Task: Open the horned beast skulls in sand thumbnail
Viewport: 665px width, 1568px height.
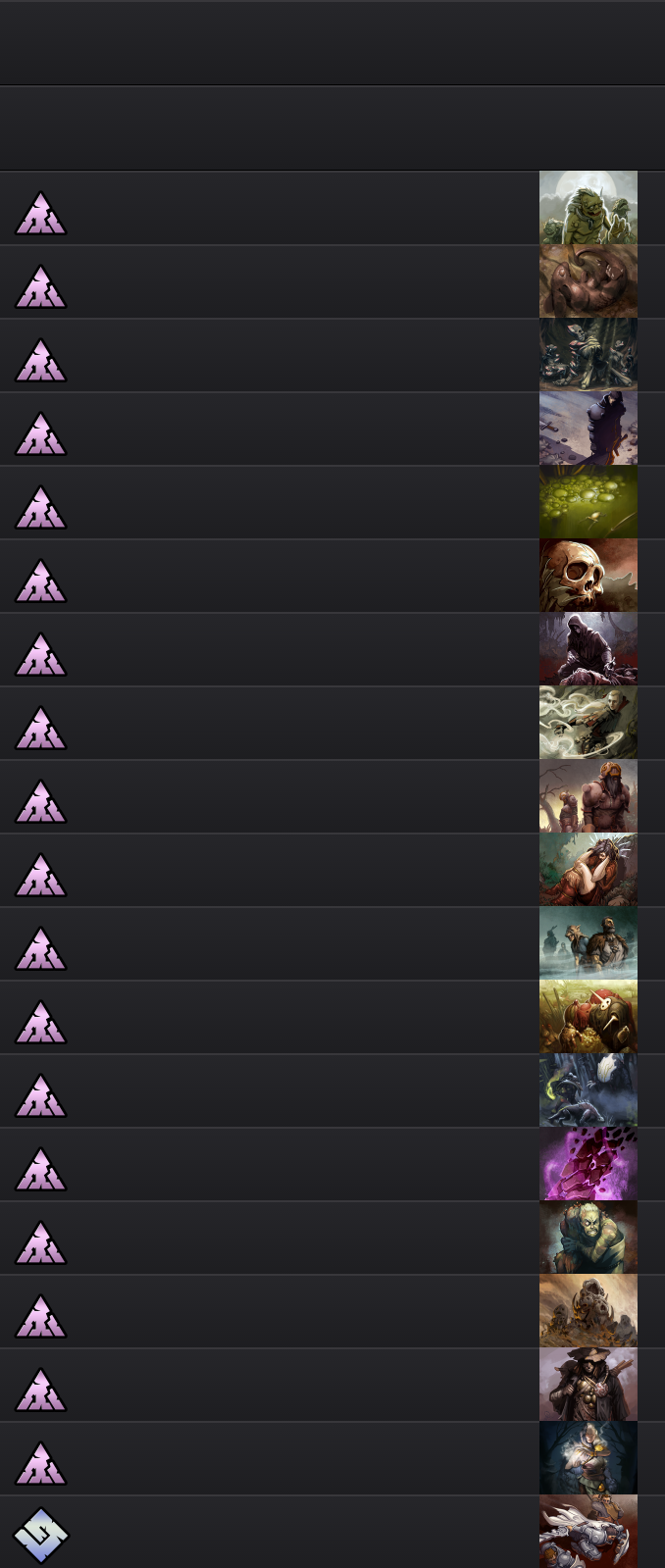Action: tap(588, 1311)
